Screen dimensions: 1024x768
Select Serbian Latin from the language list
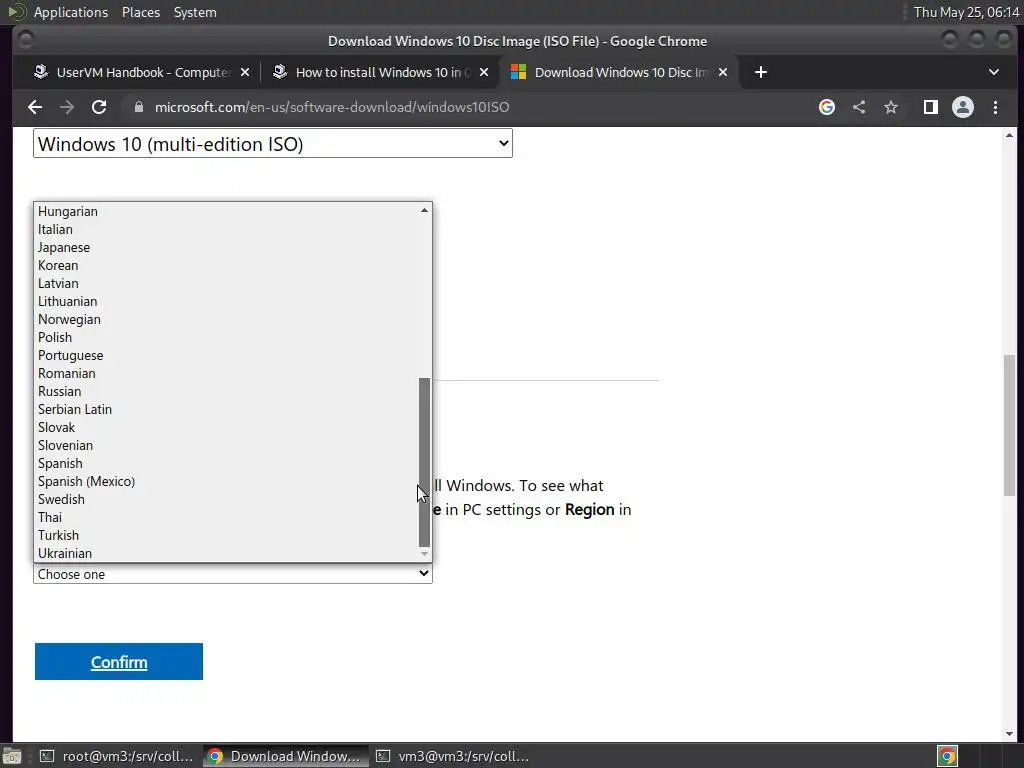click(227, 409)
